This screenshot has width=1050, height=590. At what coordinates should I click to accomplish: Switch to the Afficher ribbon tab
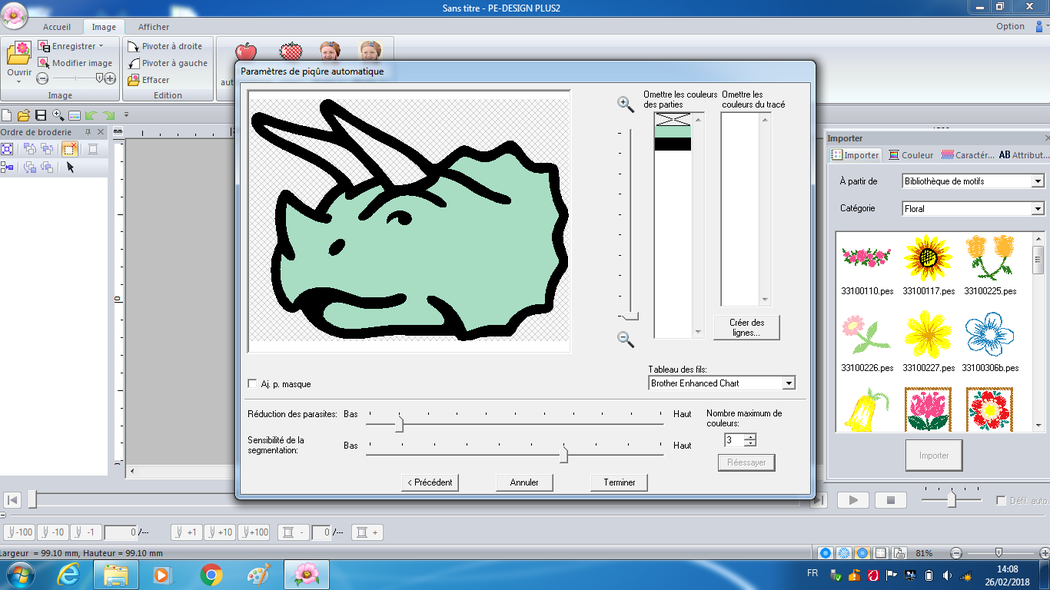tap(153, 27)
